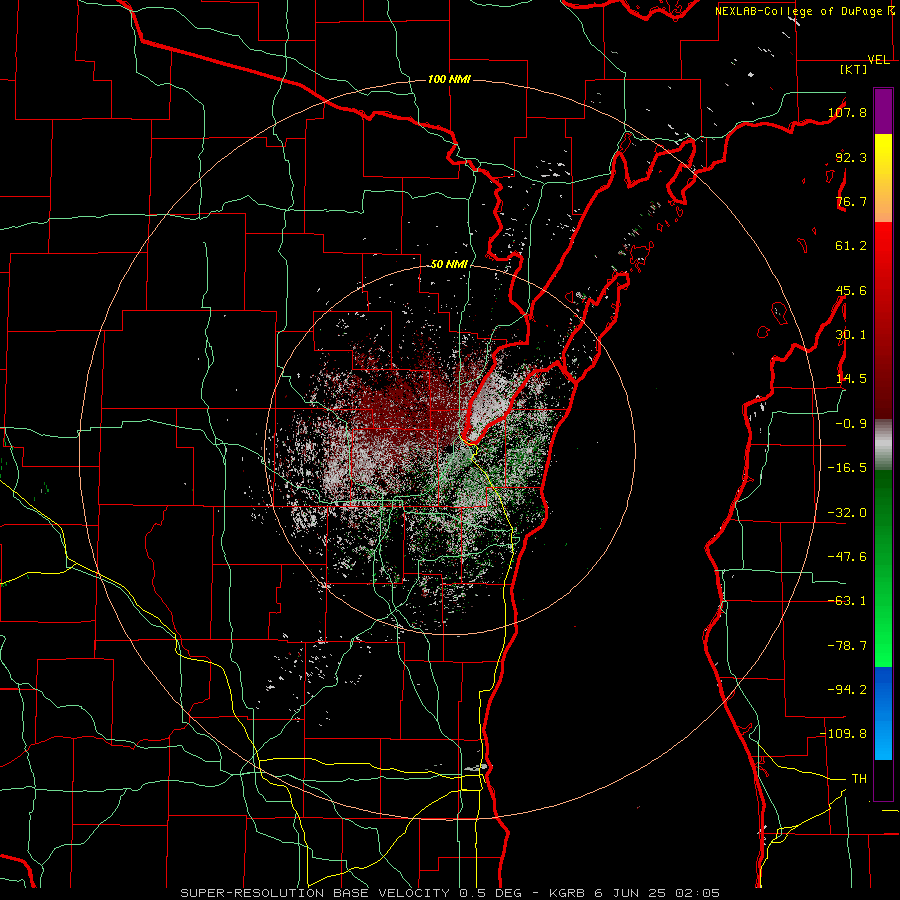Click the -16.5 velocity scale value

(x=847, y=468)
